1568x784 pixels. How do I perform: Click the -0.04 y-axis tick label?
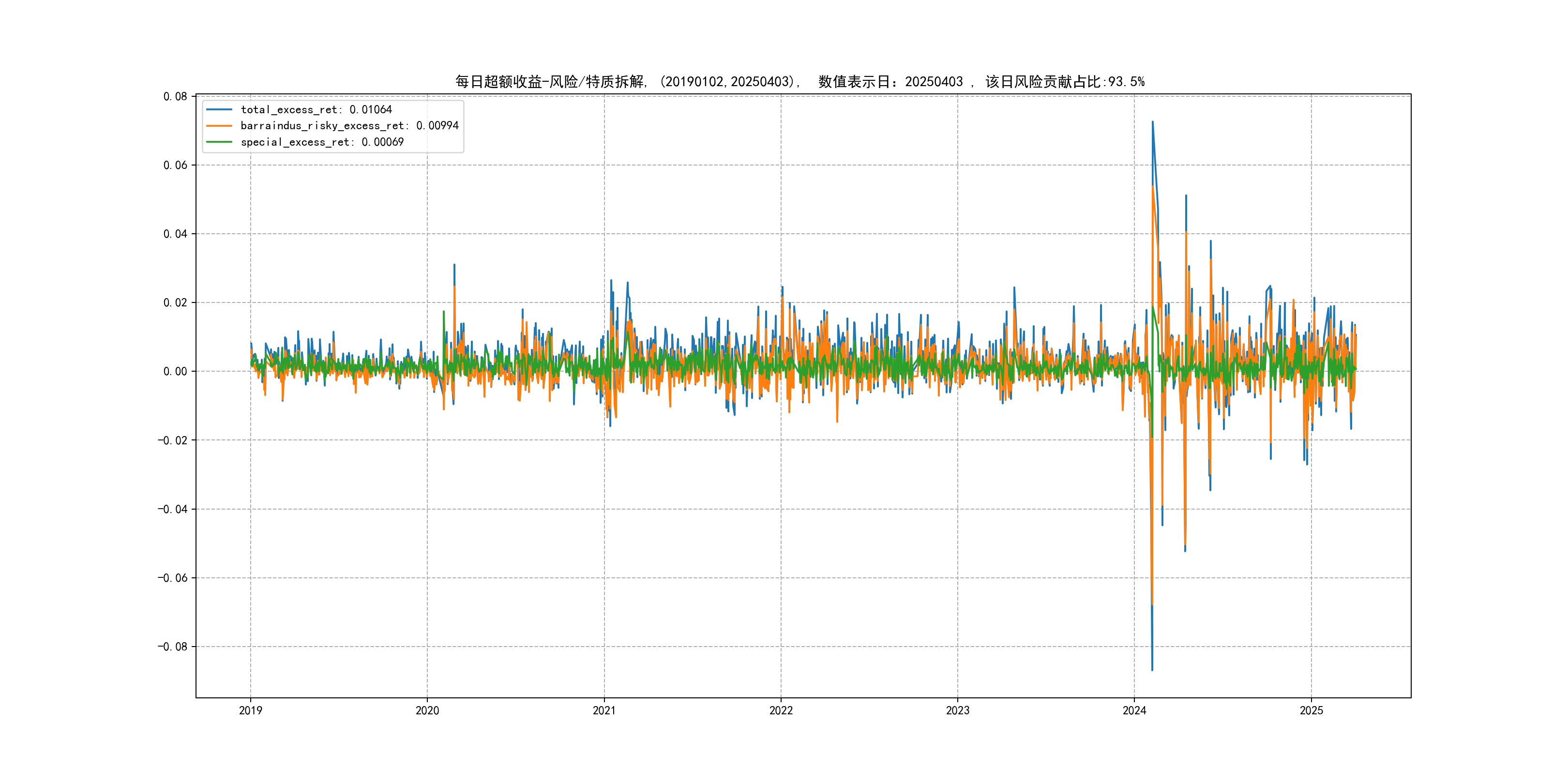pyautogui.click(x=172, y=509)
